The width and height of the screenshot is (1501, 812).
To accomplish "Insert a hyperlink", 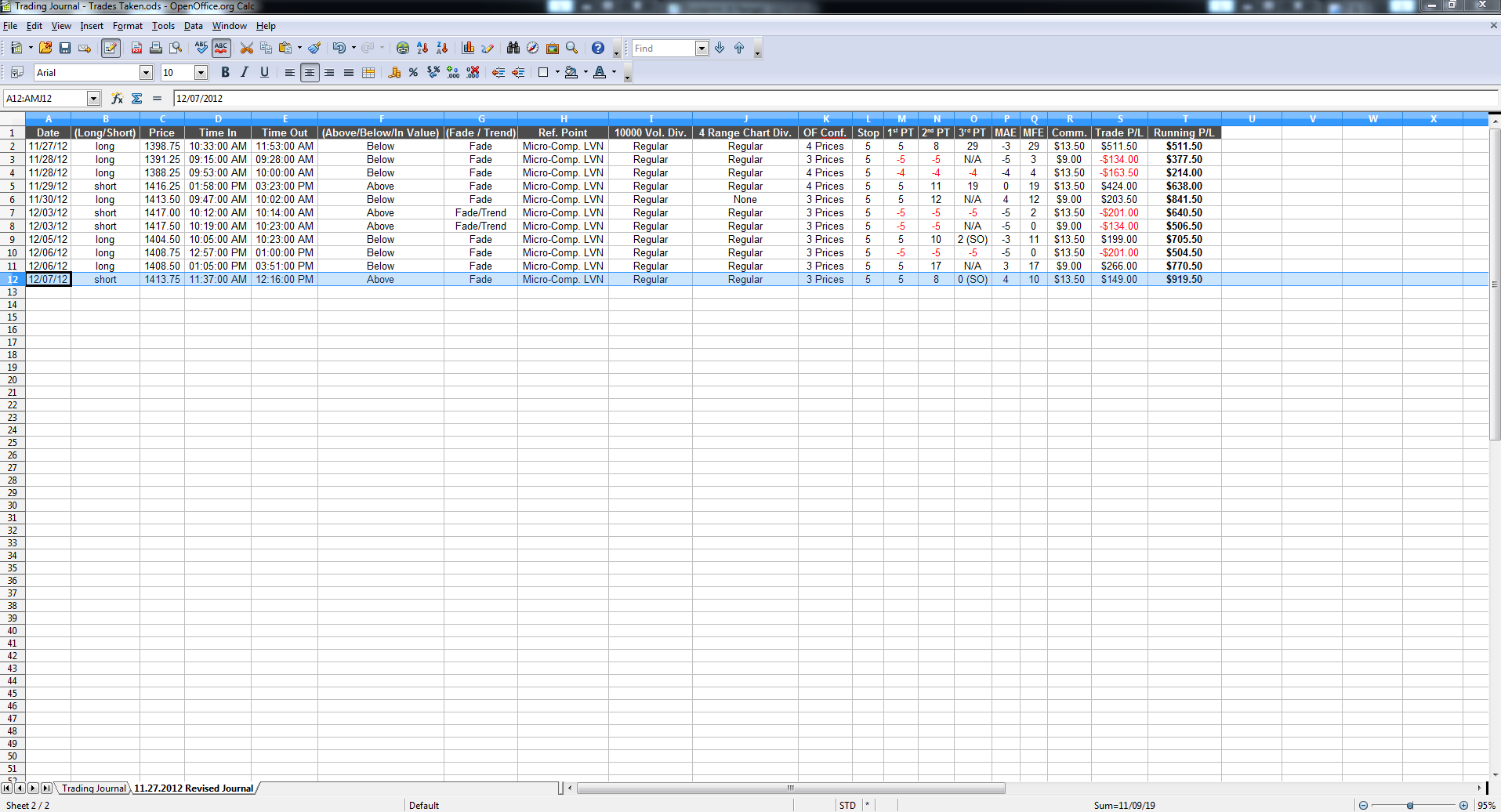I will click(x=403, y=48).
